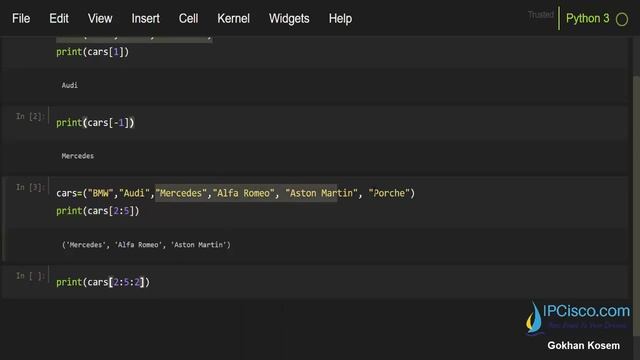Click the In [2] prompt label

(30, 117)
